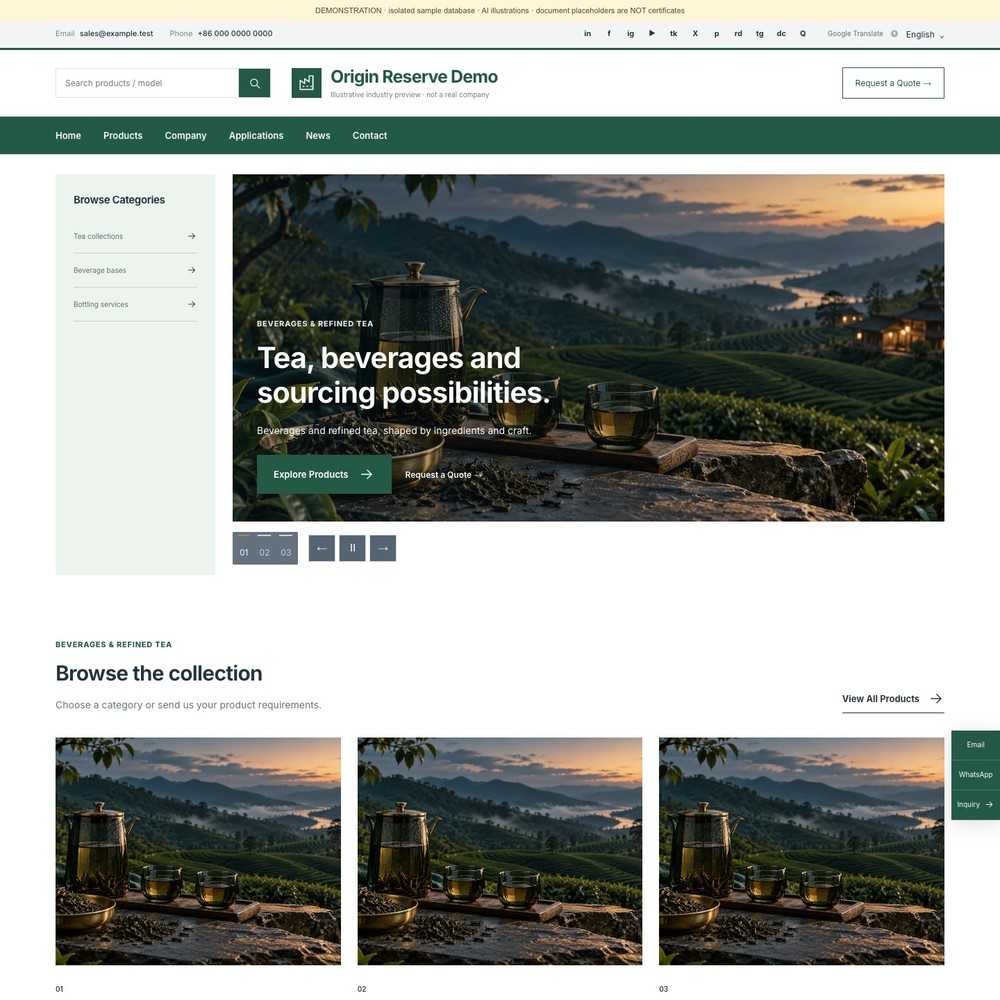Open the English language dropdown
The height and width of the screenshot is (1000, 1000).
[925, 34]
